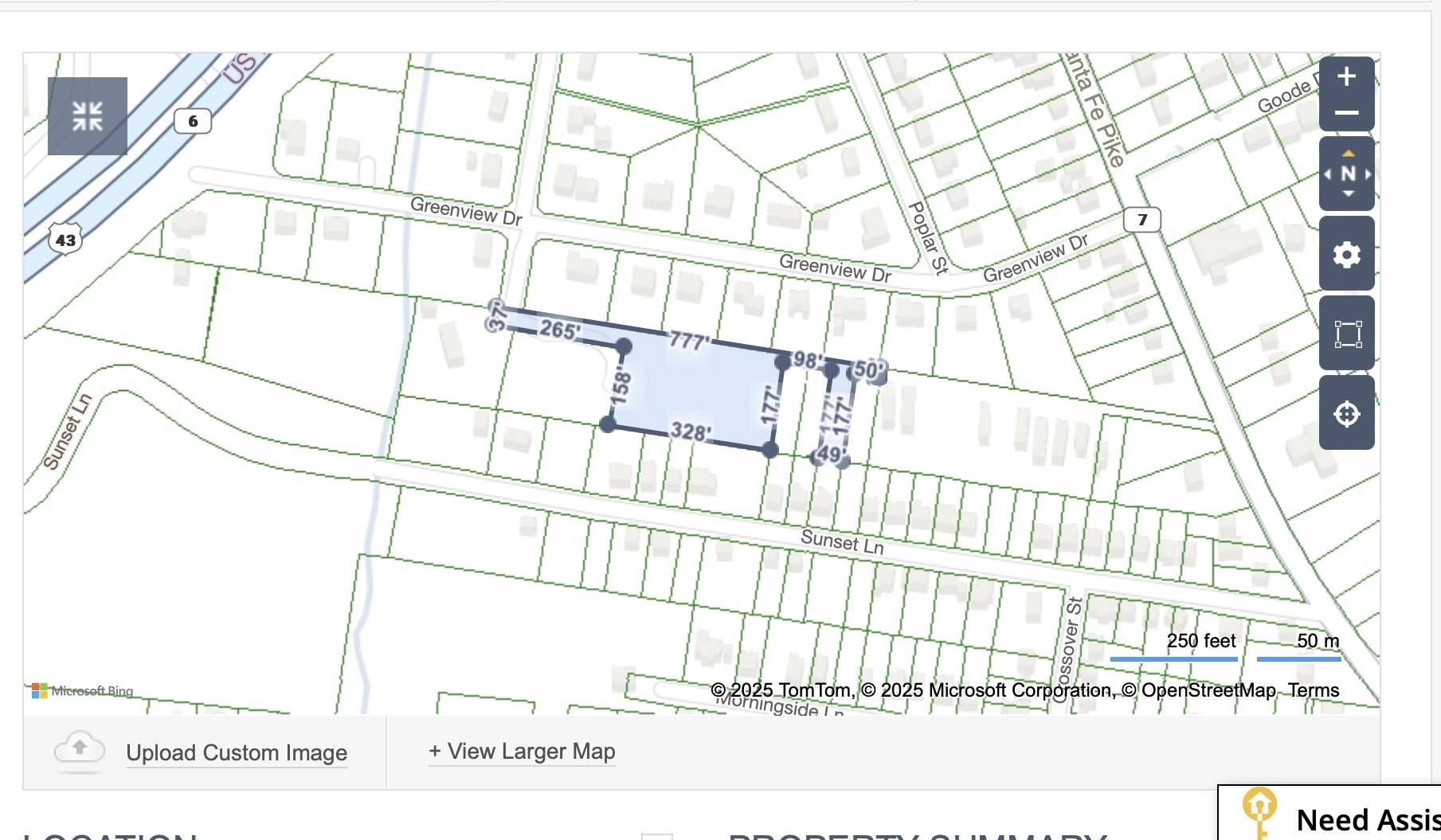Click the US 43 highway shield
This screenshot has width=1441, height=840.
(x=65, y=240)
